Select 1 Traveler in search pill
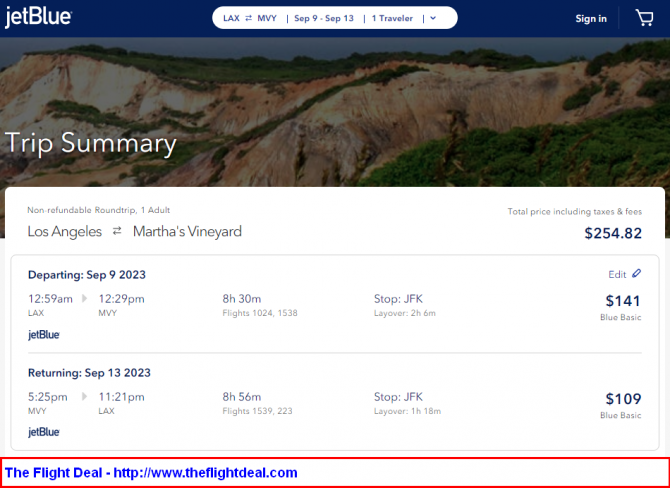The image size is (670, 488). (x=392, y=18)
